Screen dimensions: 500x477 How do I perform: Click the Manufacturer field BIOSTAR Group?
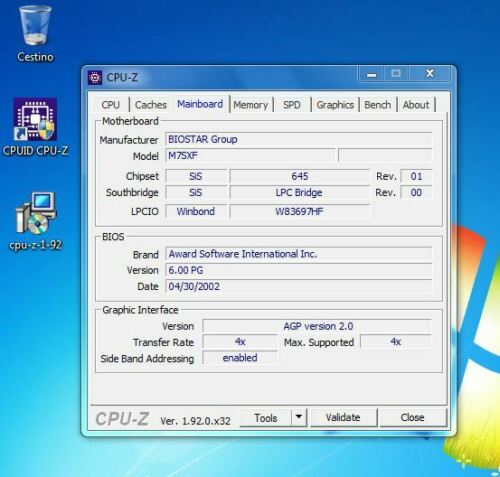click(x=299, y=139)
